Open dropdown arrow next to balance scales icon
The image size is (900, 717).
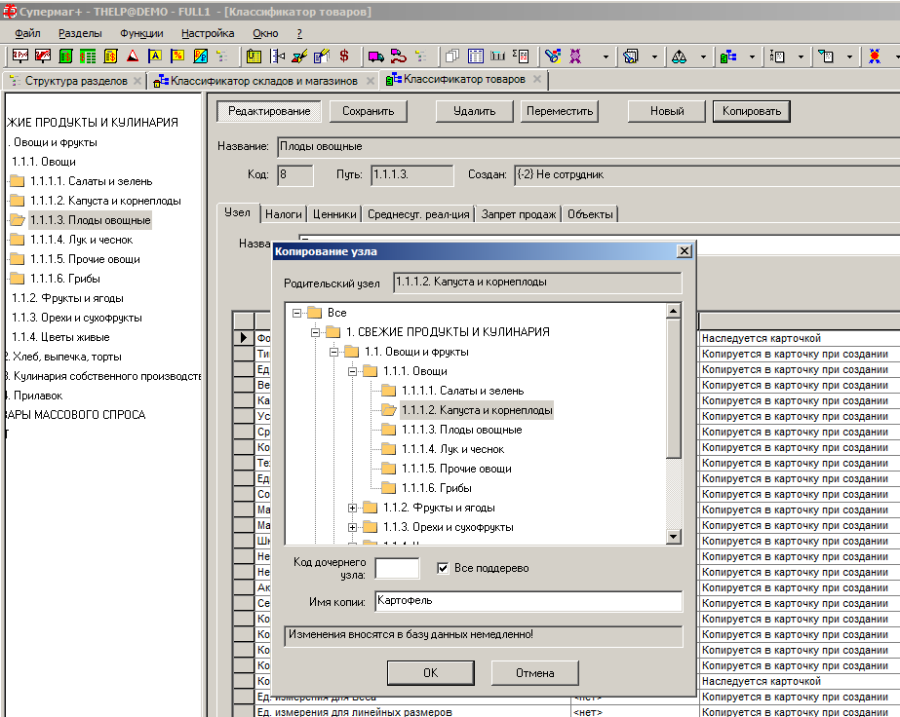click(x=703, y=56)
